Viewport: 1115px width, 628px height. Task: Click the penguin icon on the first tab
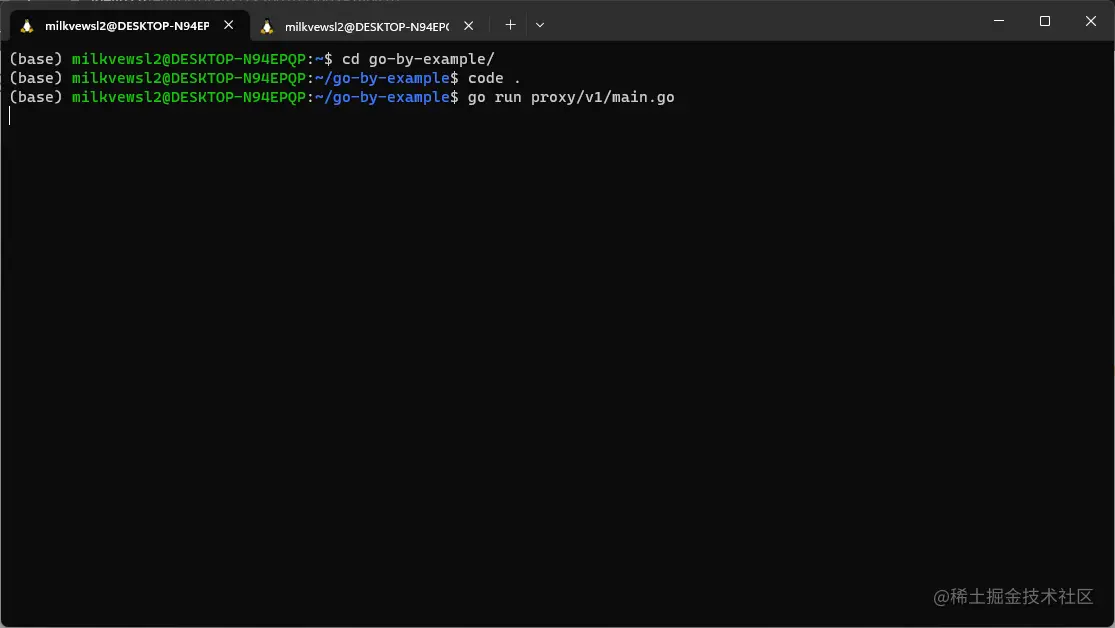[x=27, y=26]
